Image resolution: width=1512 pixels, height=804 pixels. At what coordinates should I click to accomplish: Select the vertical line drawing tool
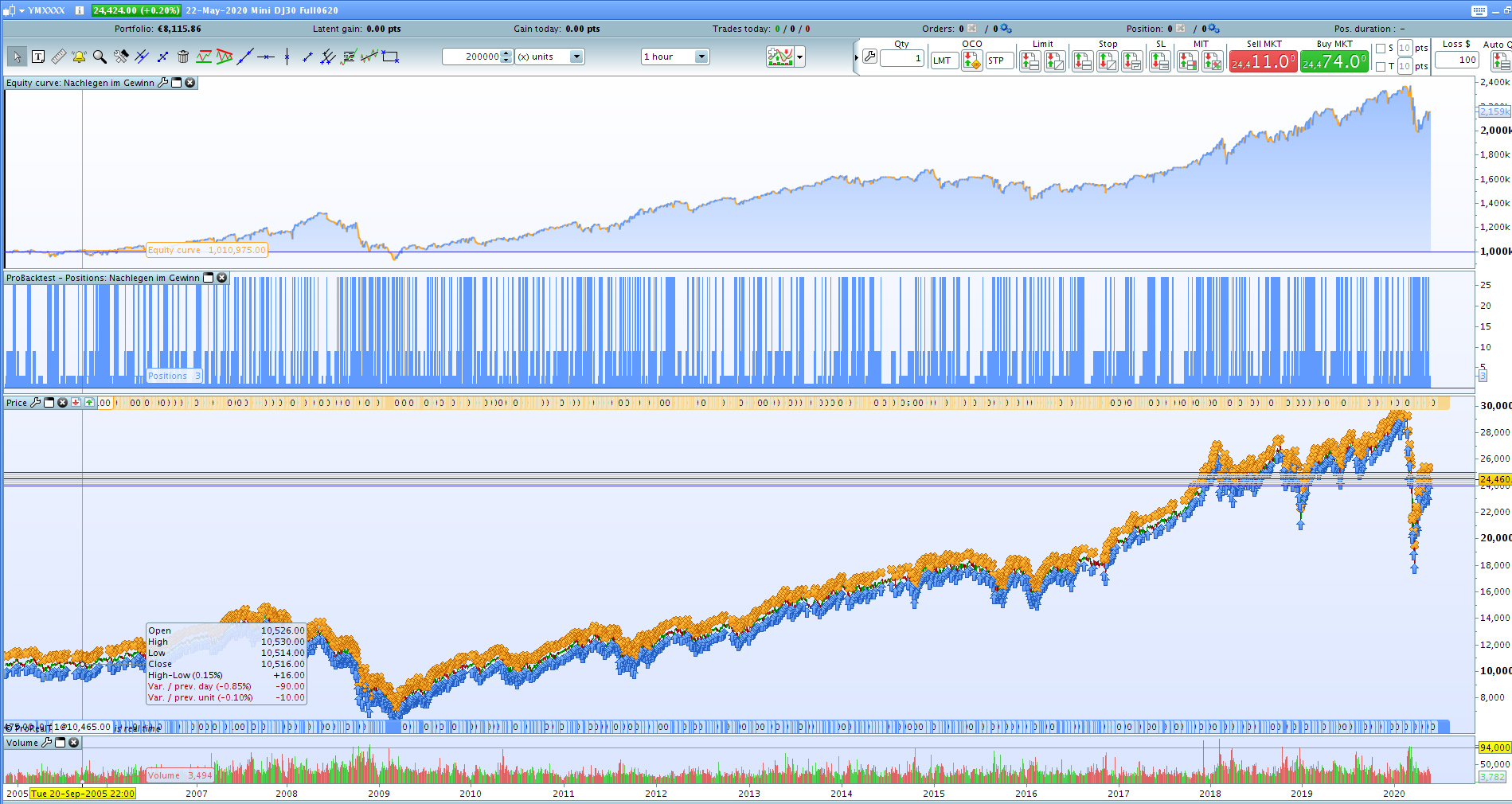(287, 57)
